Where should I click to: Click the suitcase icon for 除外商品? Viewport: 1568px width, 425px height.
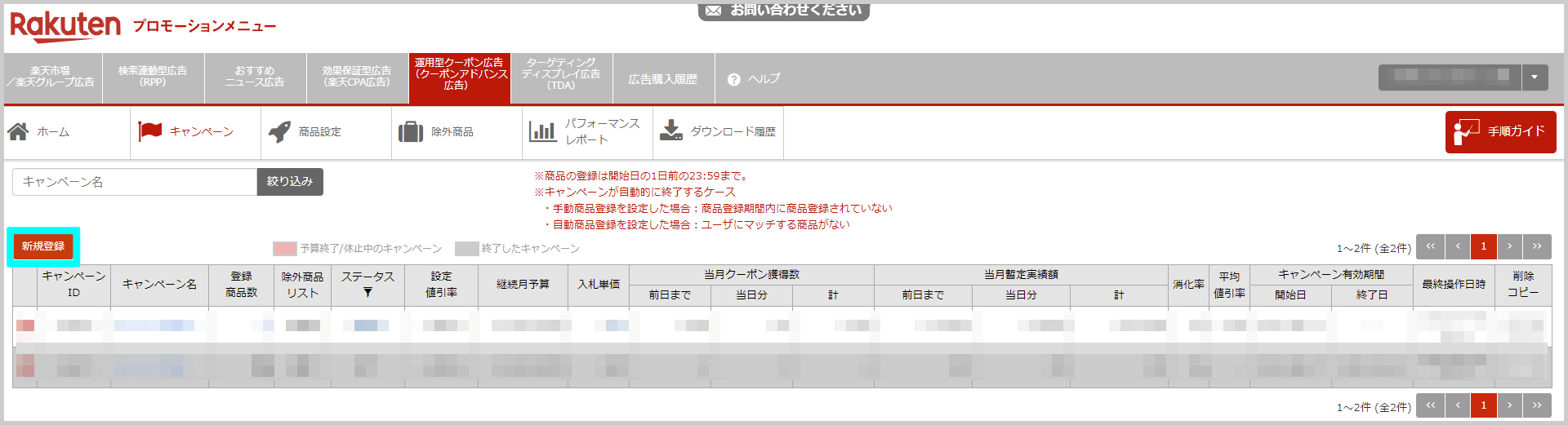pos(410,131)
